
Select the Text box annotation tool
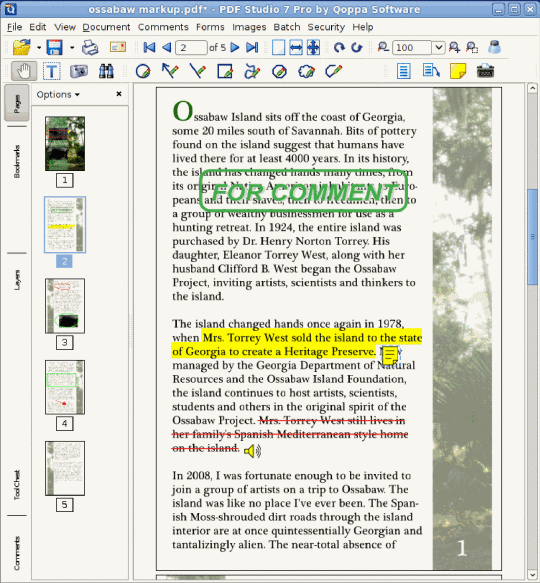[404, 71]
